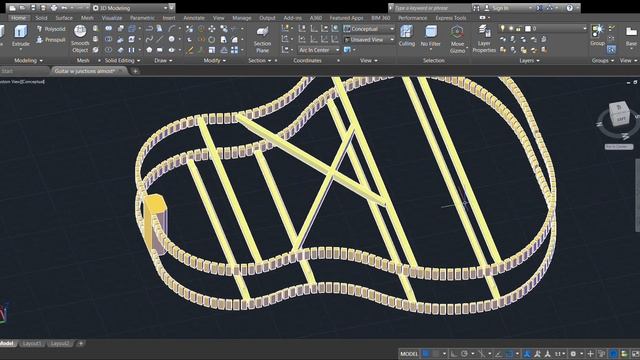
Task: Click the search binoculars icon
Action: click(476, 8)
